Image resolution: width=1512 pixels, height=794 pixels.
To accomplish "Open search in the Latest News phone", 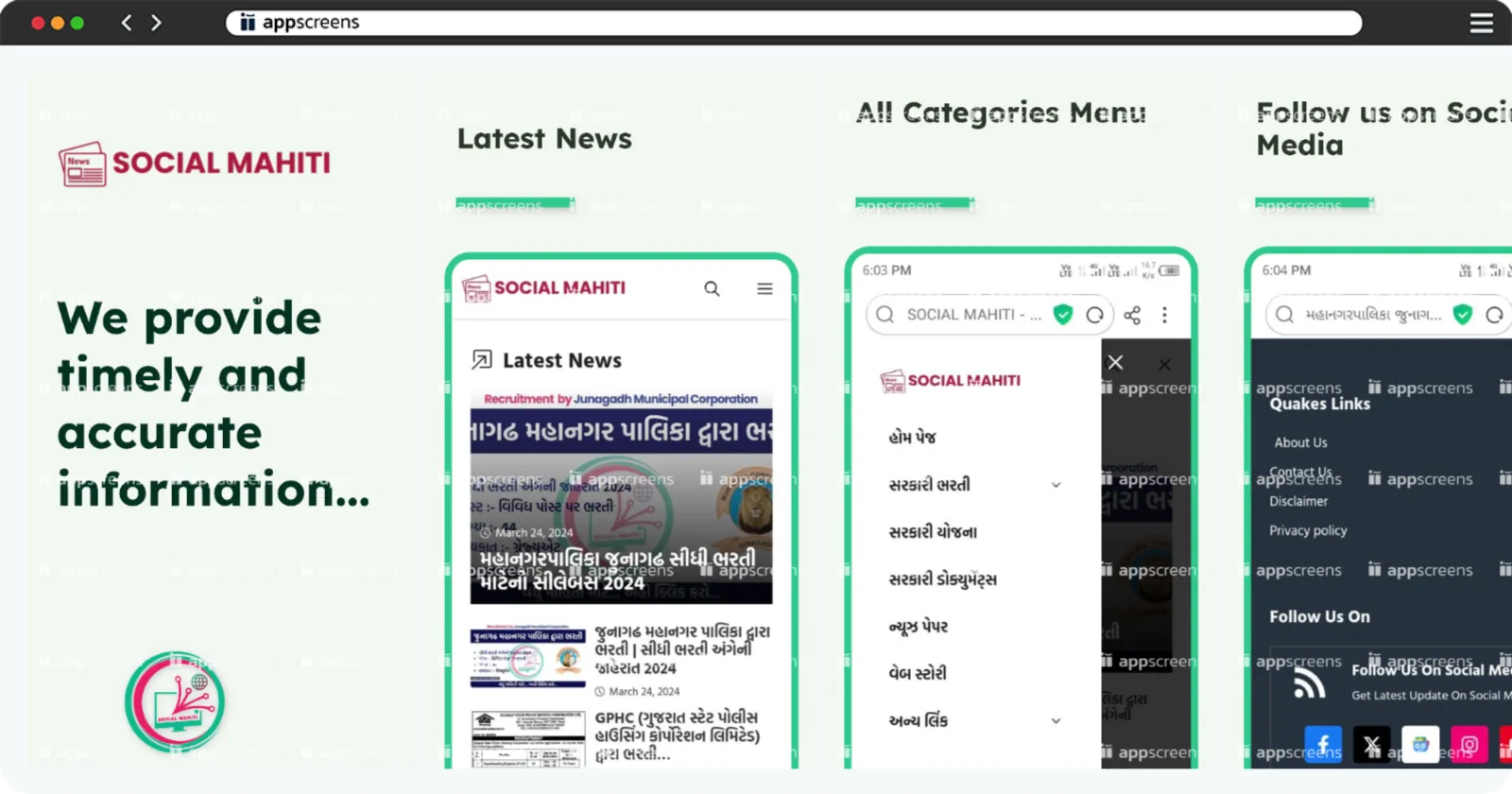I will click(x=712, y=288).
